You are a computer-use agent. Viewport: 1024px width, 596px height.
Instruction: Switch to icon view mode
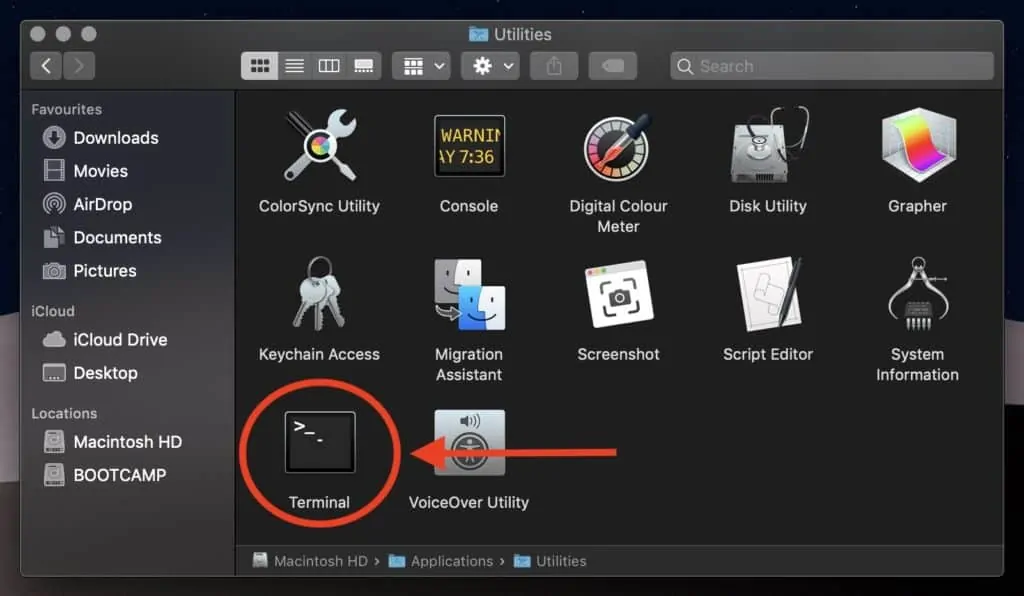(259, 66)
